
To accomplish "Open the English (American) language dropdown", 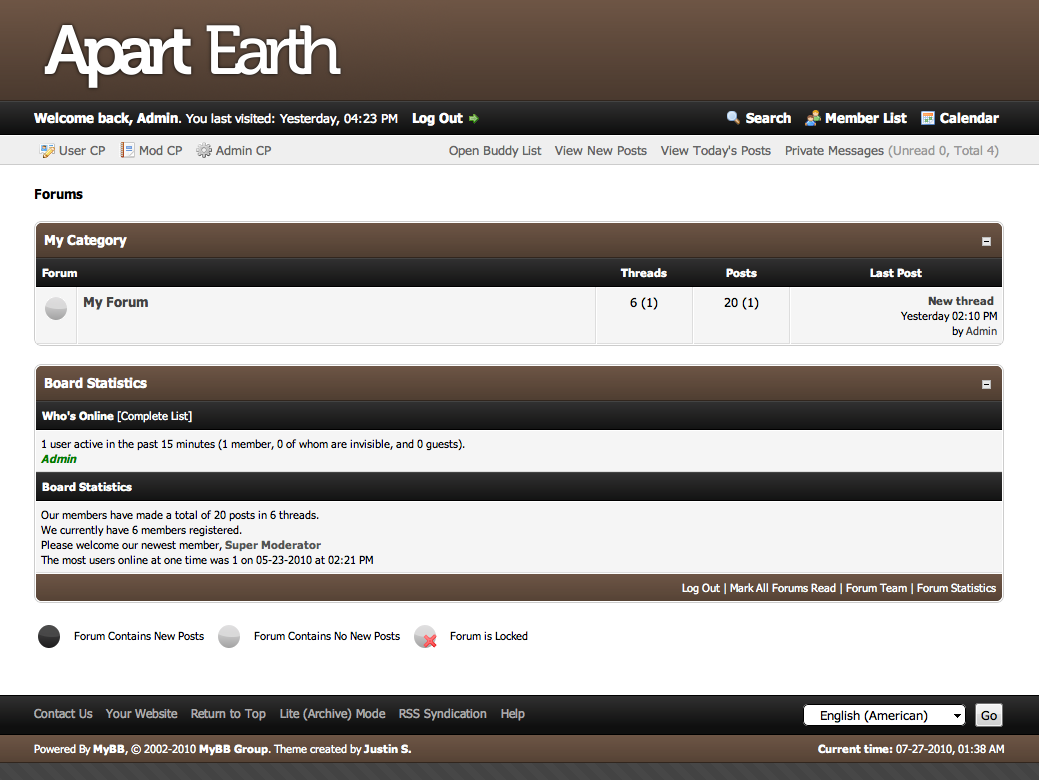I will pyautogui.click(x=884, y=715).
